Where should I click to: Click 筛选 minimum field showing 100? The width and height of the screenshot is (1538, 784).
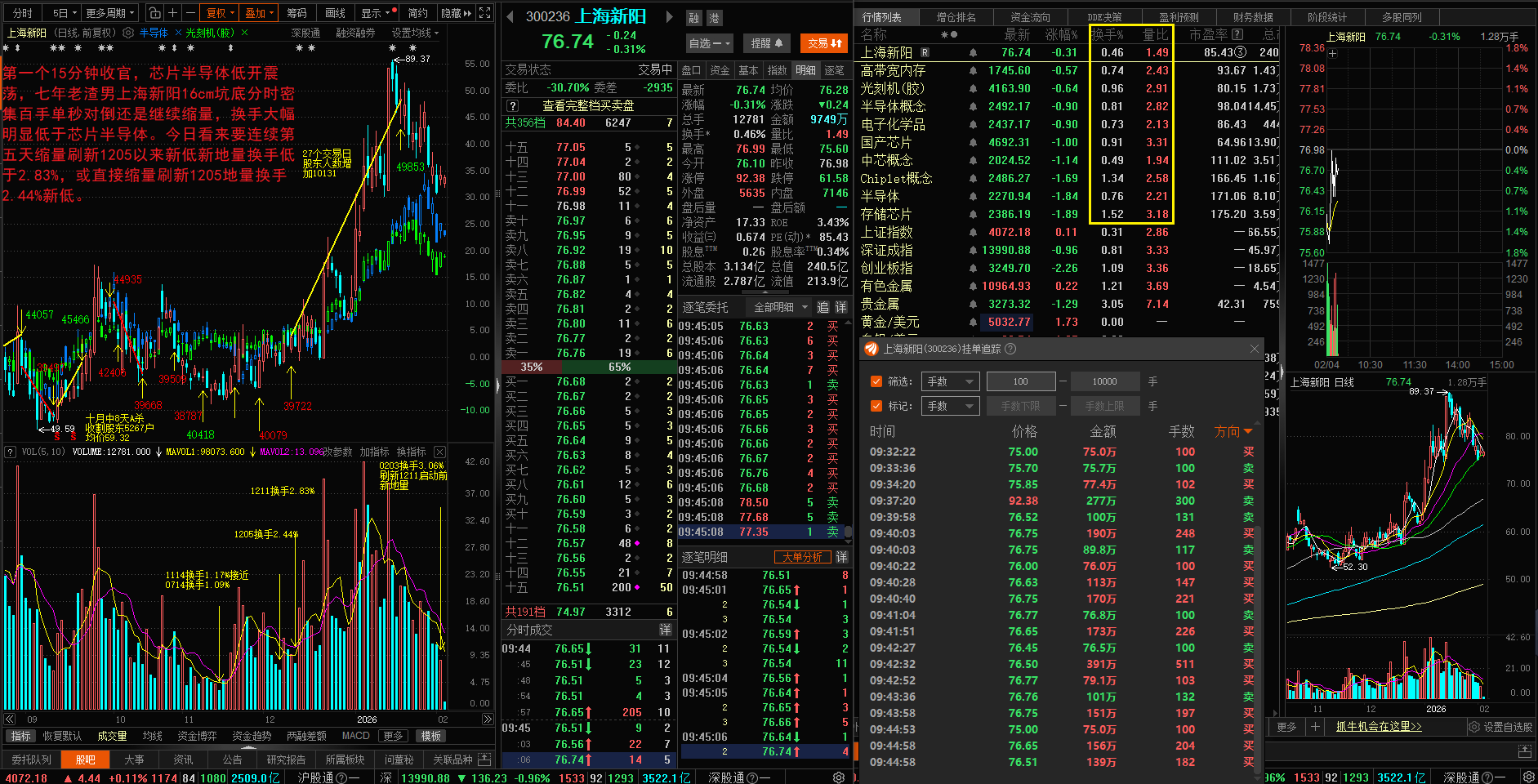[1021, 381]
